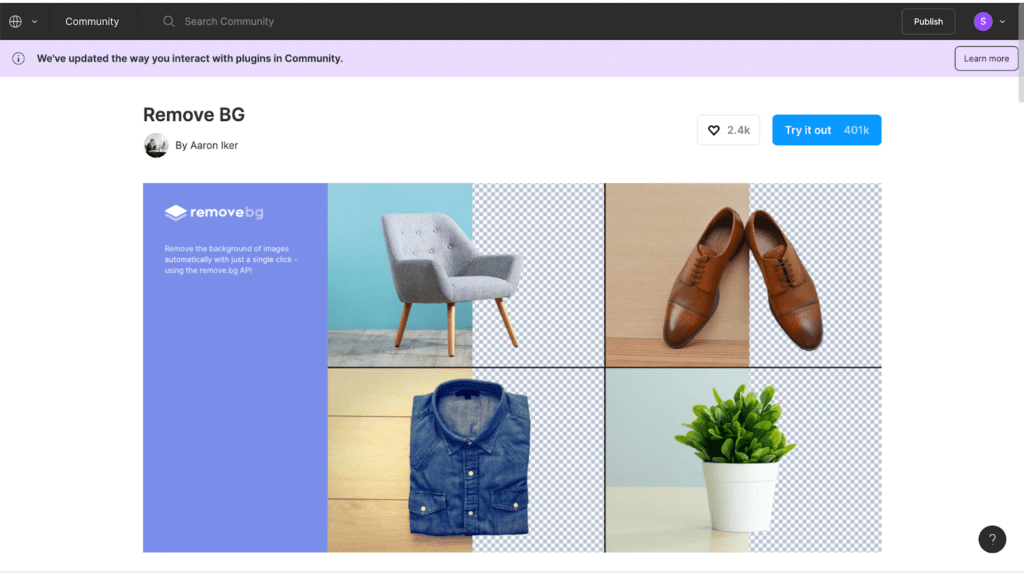Click the grey chair preview image
Screen dimensions: 1024x573
(466, 275)
